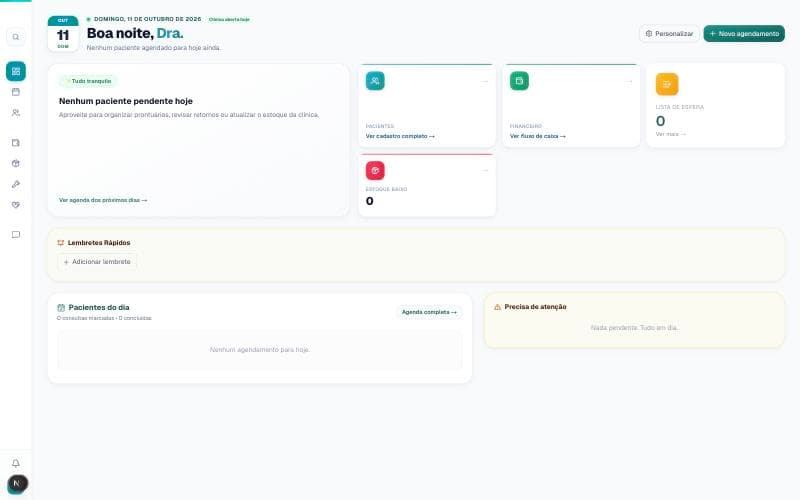Open Ver cadastro completo link
This screenshot has width=800, height=500.
(x=400, y=136)
